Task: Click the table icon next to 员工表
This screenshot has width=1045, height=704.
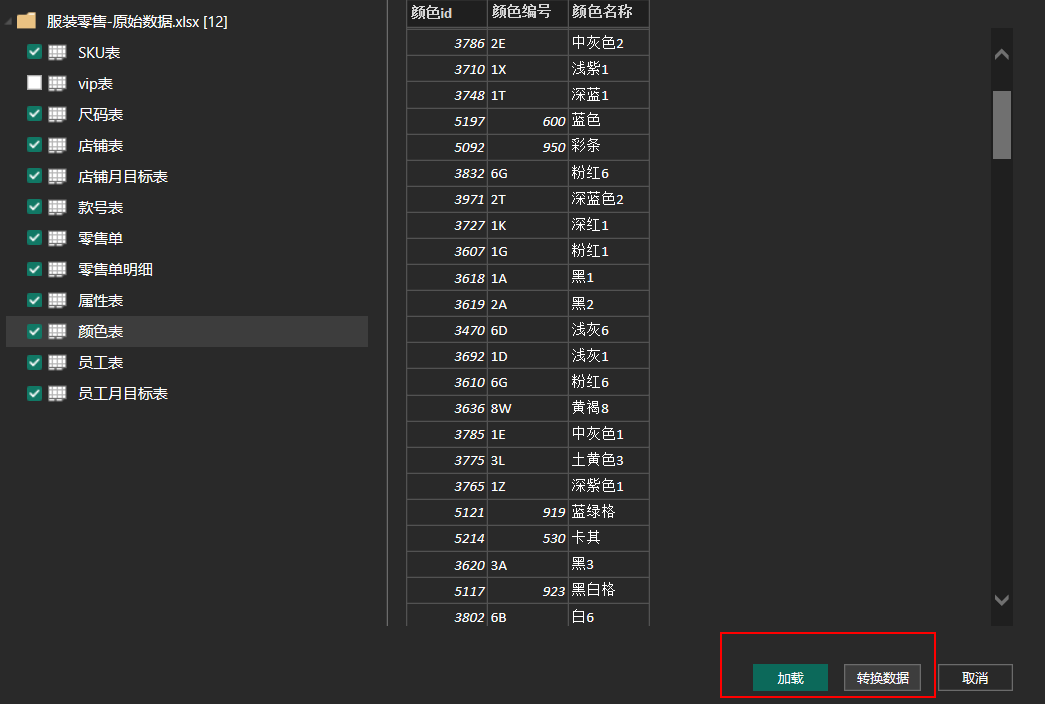Action: point(57,362)
